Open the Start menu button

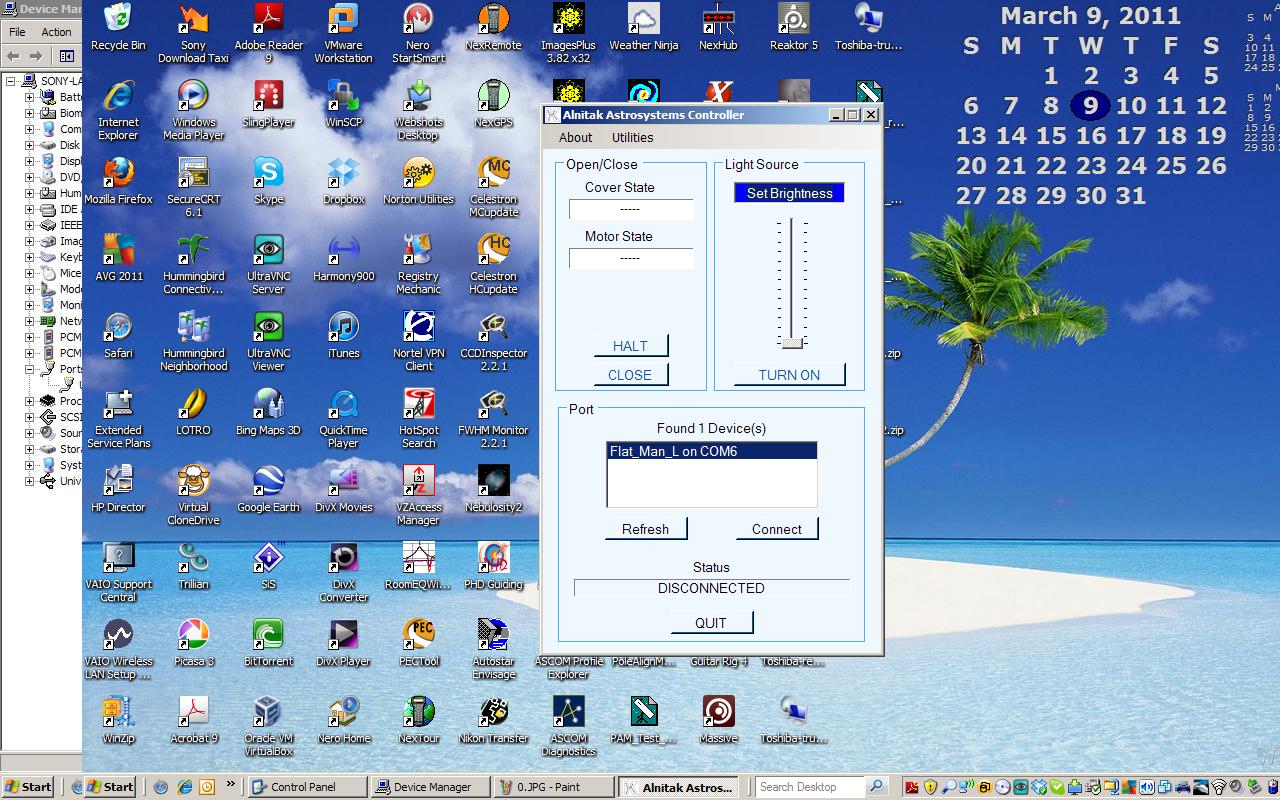click(28, 787)
